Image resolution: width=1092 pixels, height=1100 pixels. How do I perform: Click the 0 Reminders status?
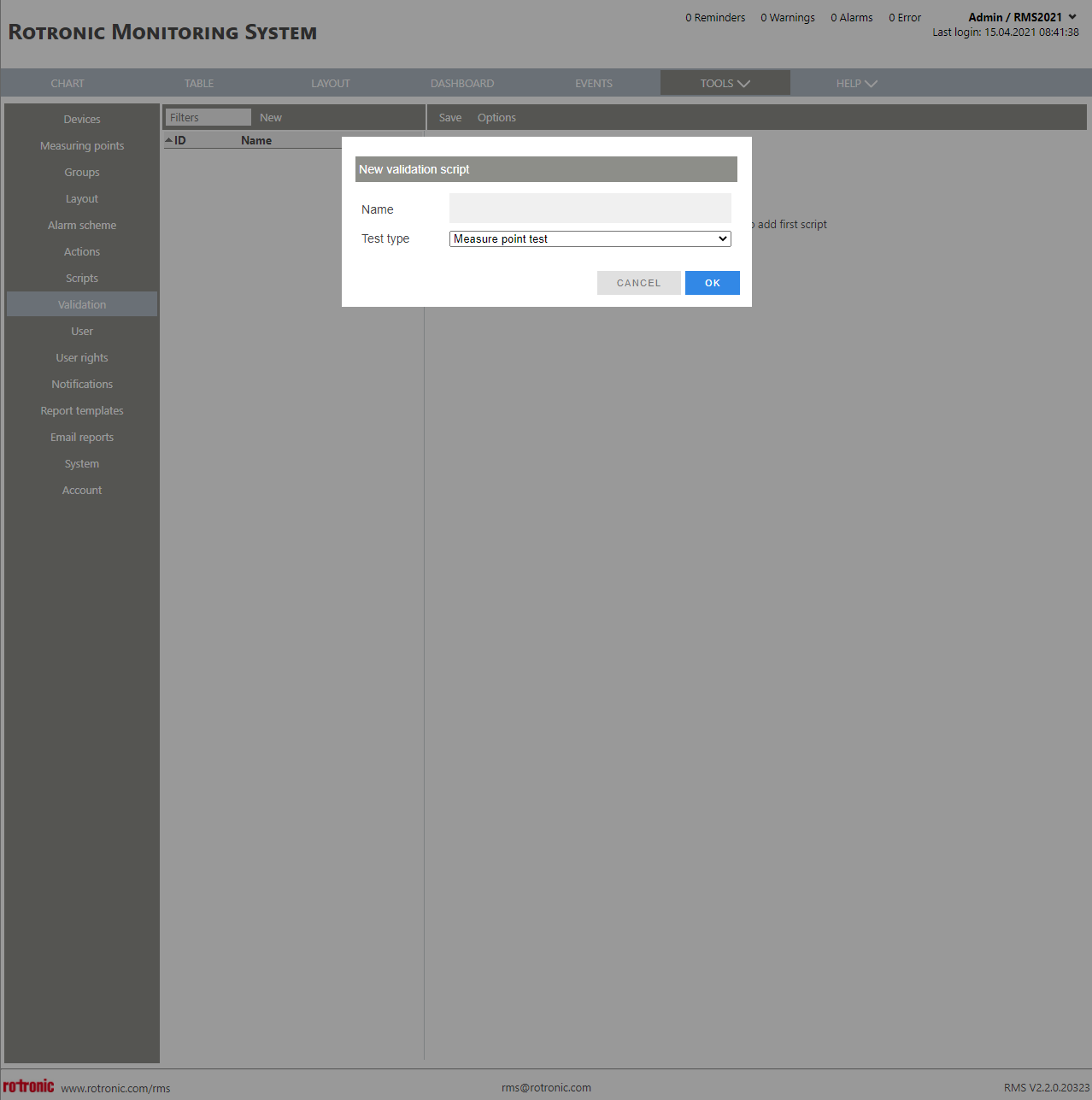point(715,17)
